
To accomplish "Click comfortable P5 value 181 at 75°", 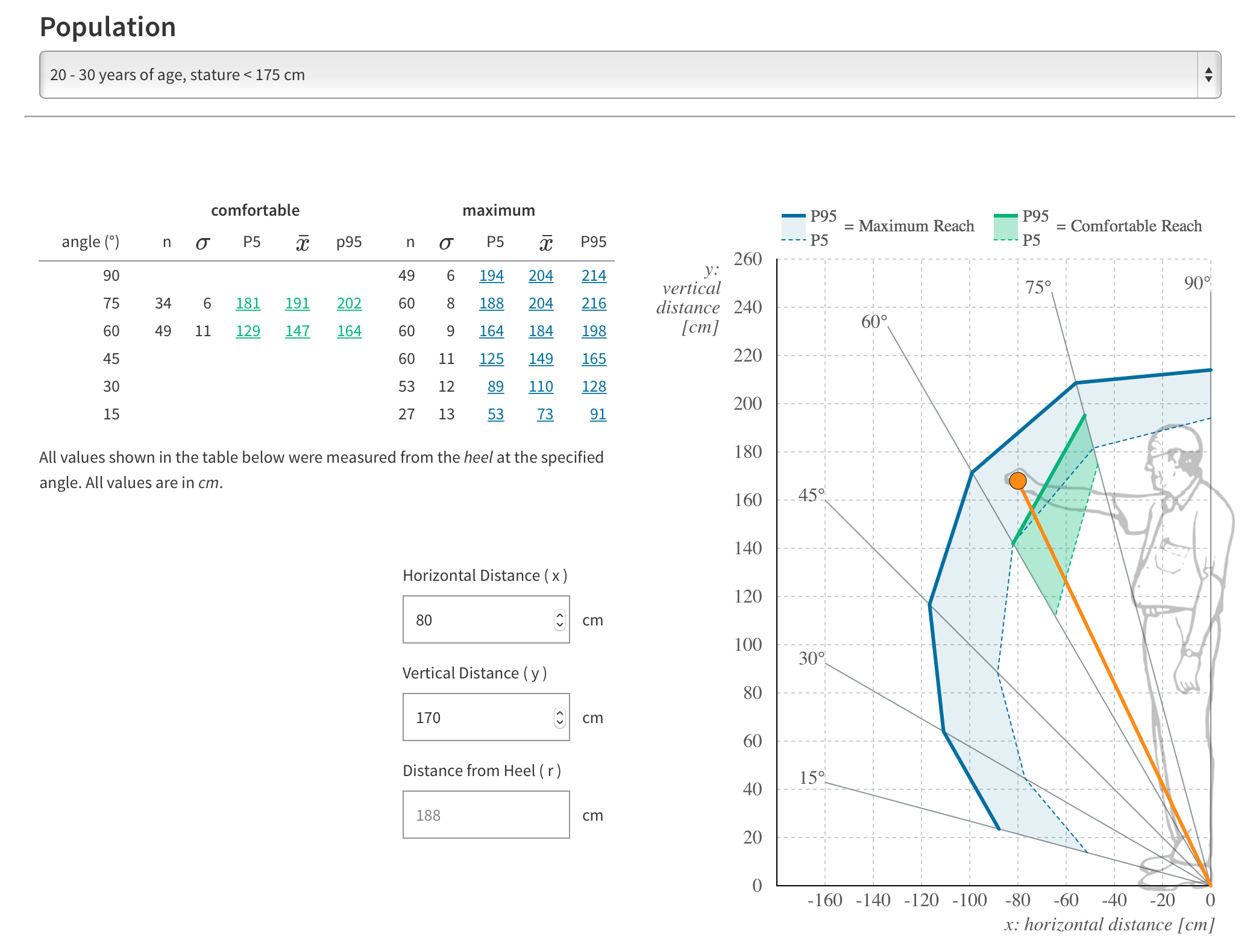I will click(248, 303).
